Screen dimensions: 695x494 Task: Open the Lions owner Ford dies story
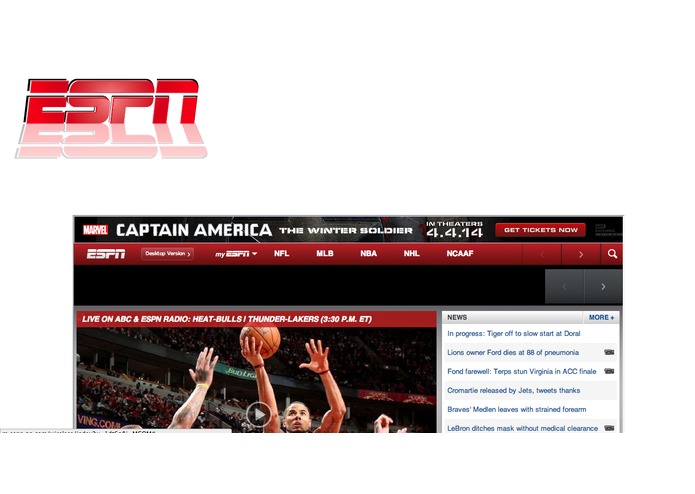(x=513, y=353)
